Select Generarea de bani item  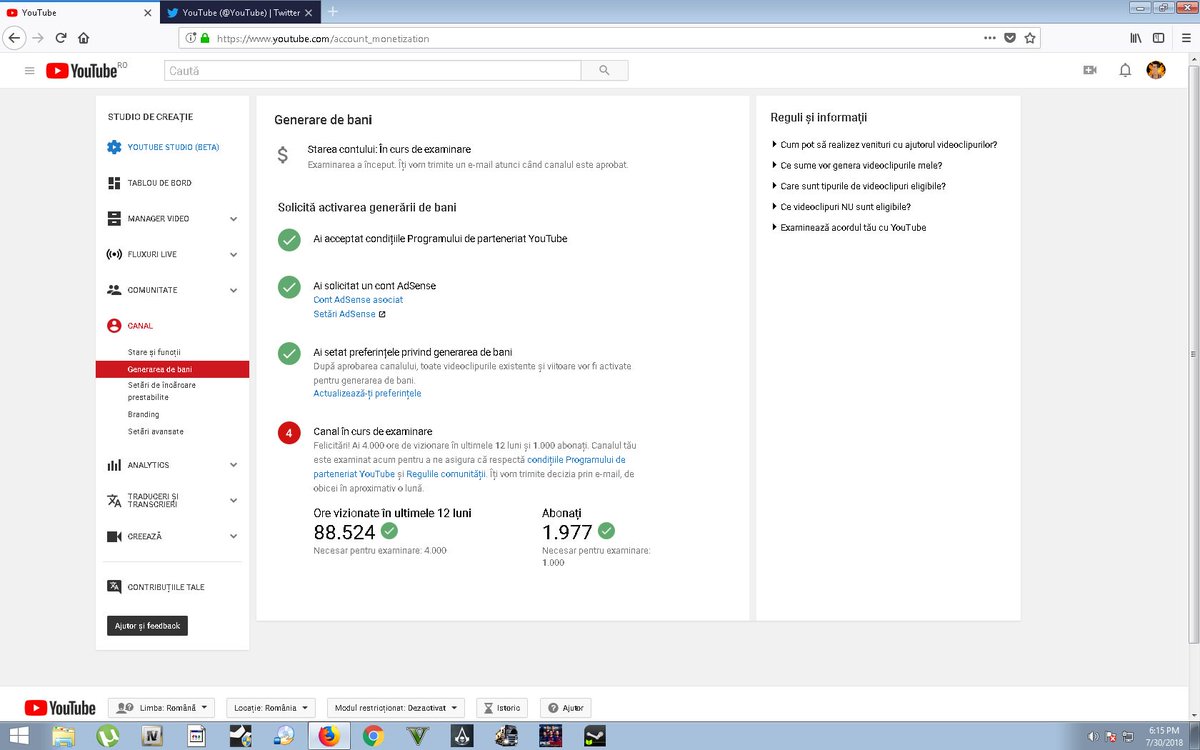pyautogui.click(x=172, y=369)
